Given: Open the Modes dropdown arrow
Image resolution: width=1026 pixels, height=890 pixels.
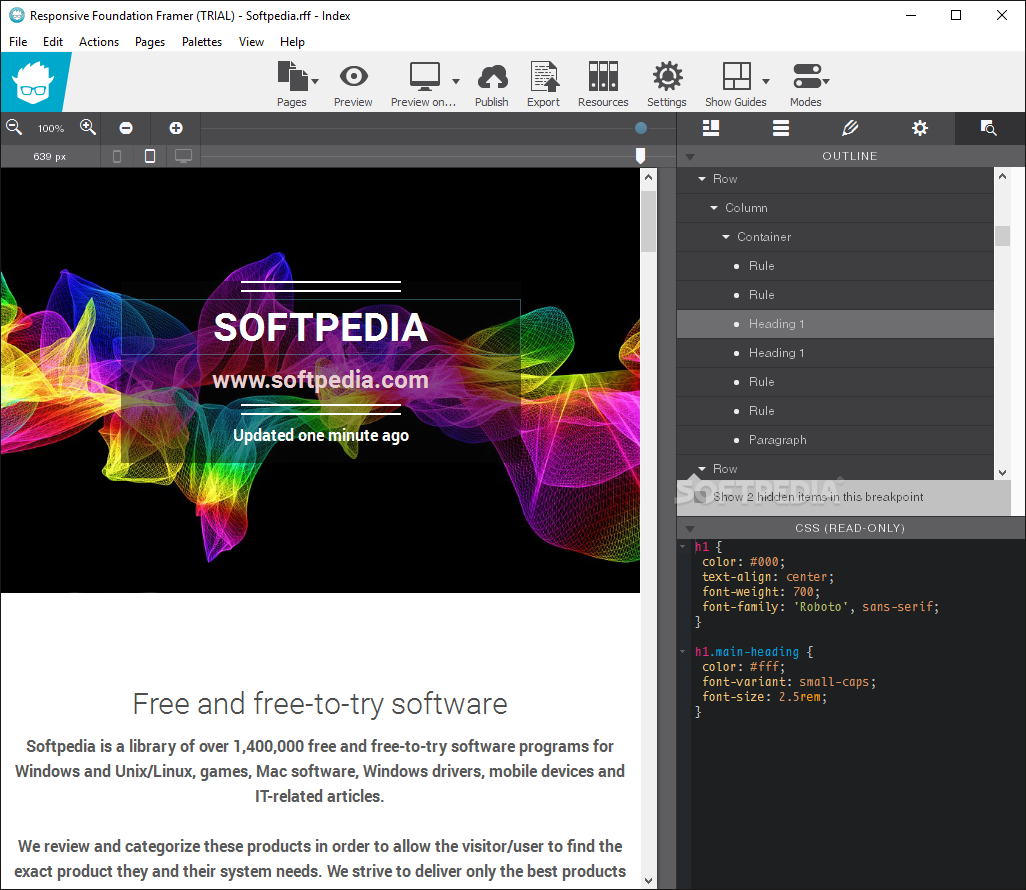Looking at the screenshot, I should coord(826,82).
